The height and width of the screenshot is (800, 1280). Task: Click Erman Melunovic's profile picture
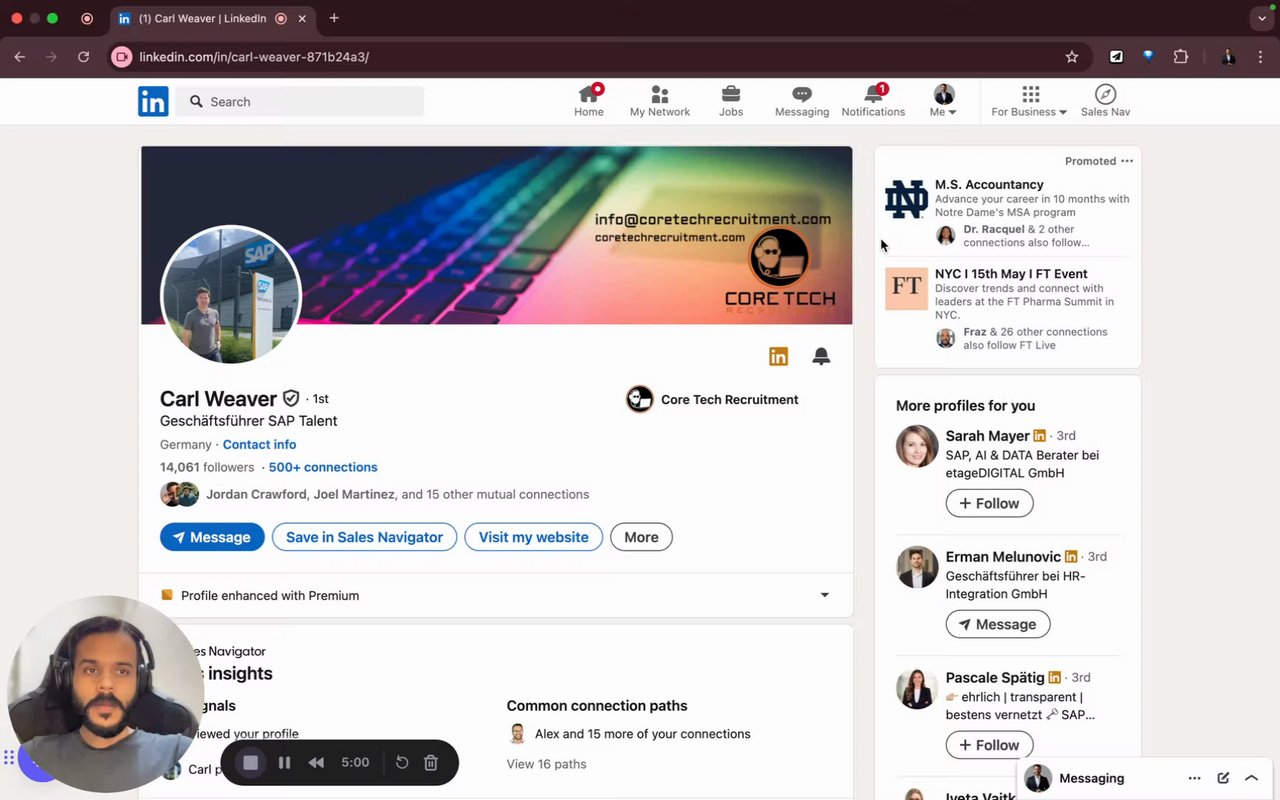tap(917, 567)
